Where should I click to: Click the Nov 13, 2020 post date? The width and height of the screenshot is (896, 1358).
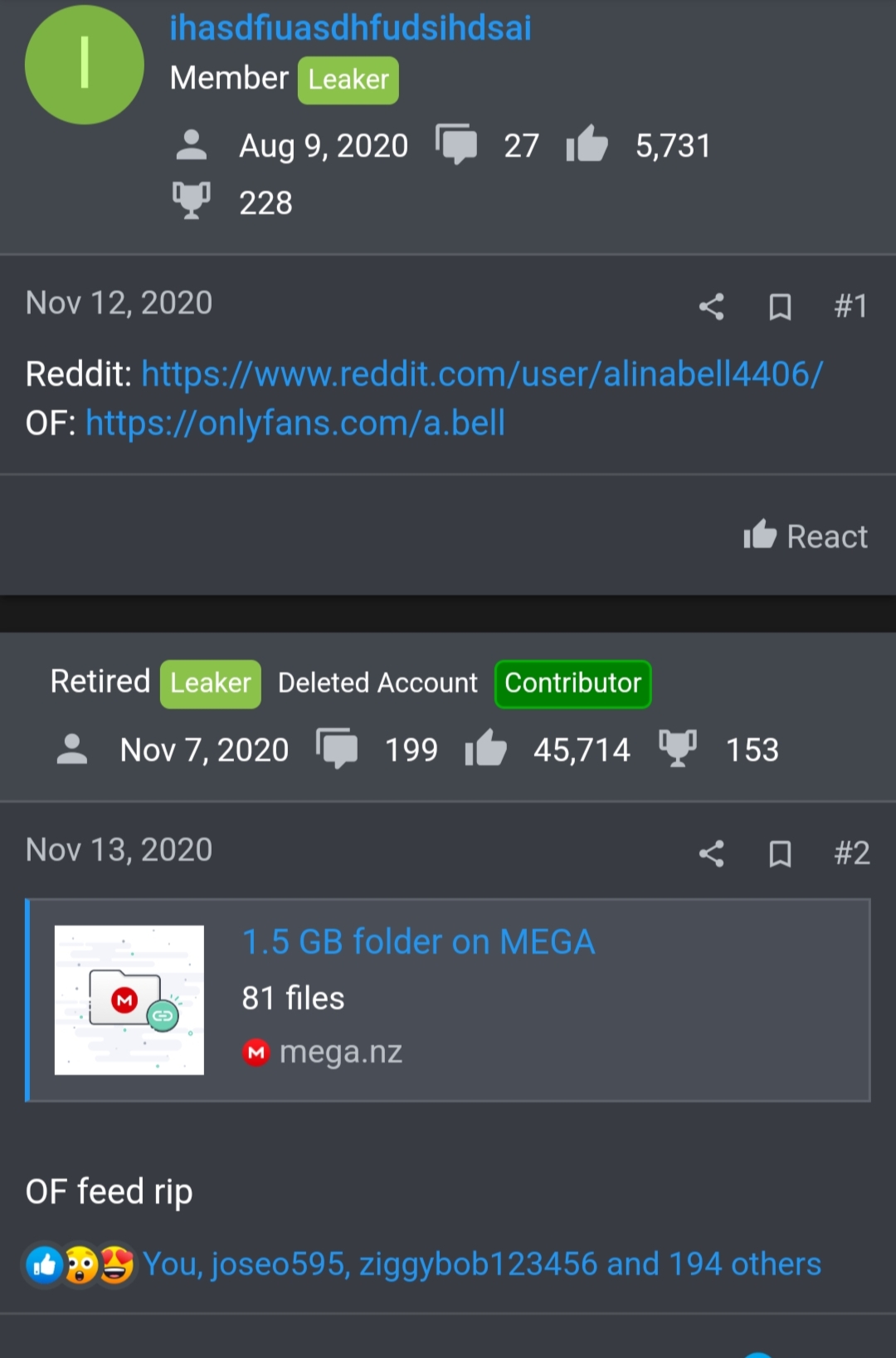point(119,850)
